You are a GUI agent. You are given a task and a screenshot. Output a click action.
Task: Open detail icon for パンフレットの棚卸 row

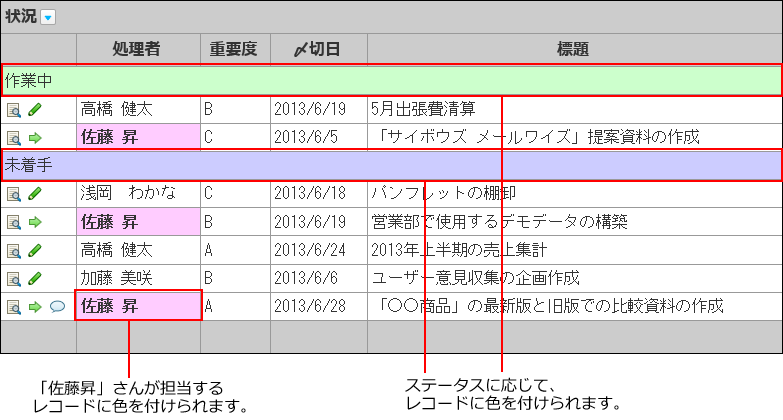[14, 194]
